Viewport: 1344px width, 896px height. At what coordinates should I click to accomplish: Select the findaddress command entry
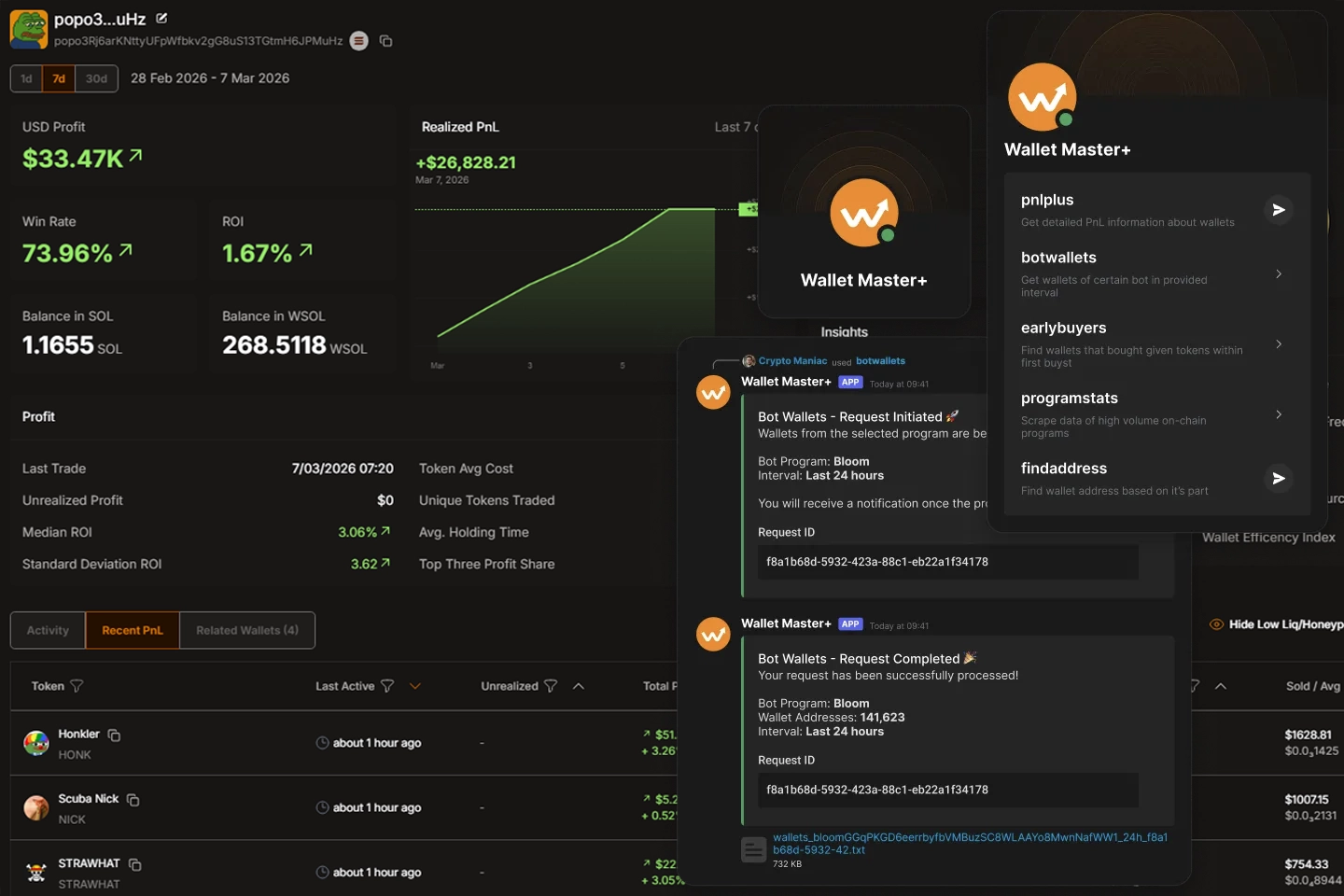(x=1157, y=478)
